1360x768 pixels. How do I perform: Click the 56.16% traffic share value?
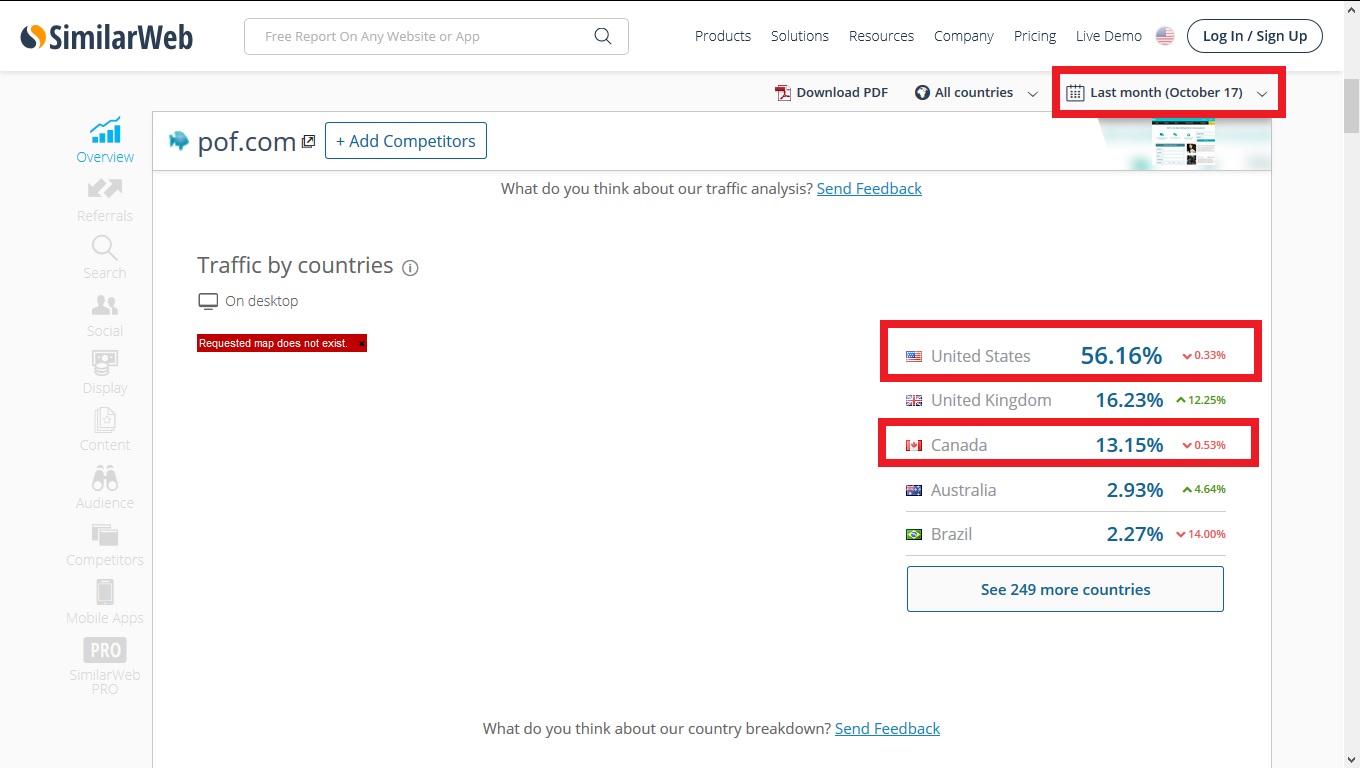[x=1121, y=355]
